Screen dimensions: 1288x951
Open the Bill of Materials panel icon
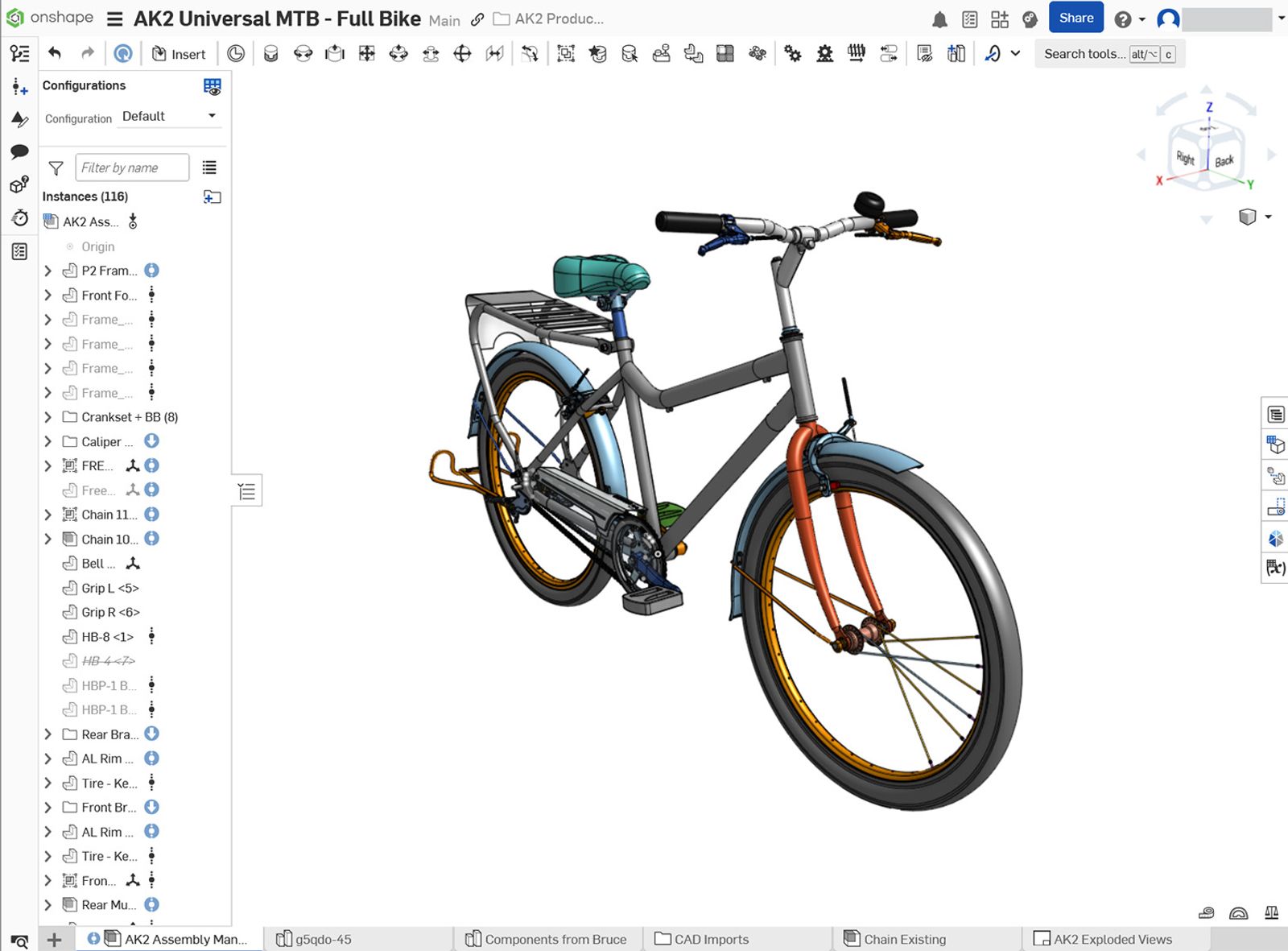[1276, 414]
